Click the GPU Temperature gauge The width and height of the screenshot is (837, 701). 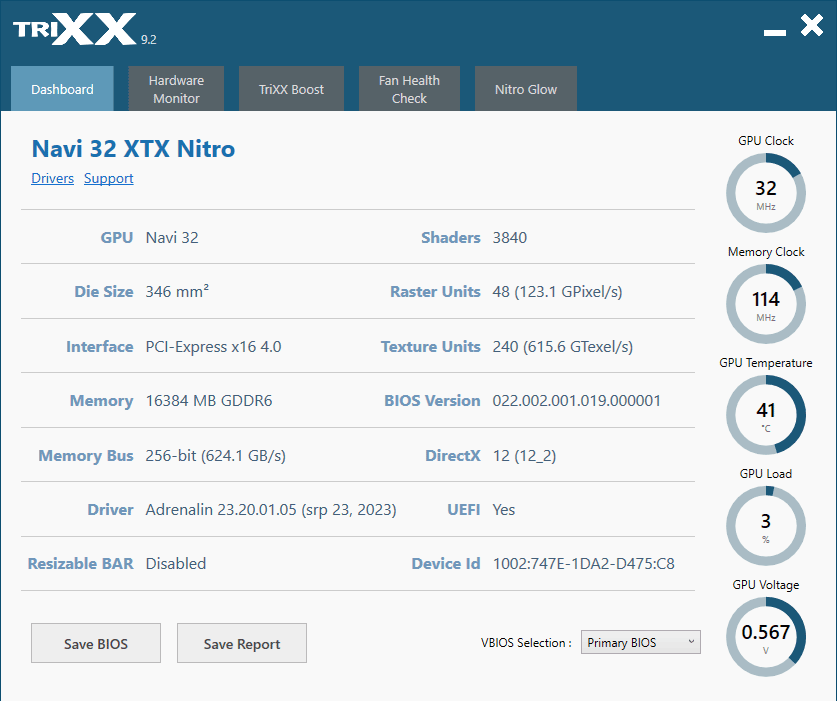coord(766,415)
